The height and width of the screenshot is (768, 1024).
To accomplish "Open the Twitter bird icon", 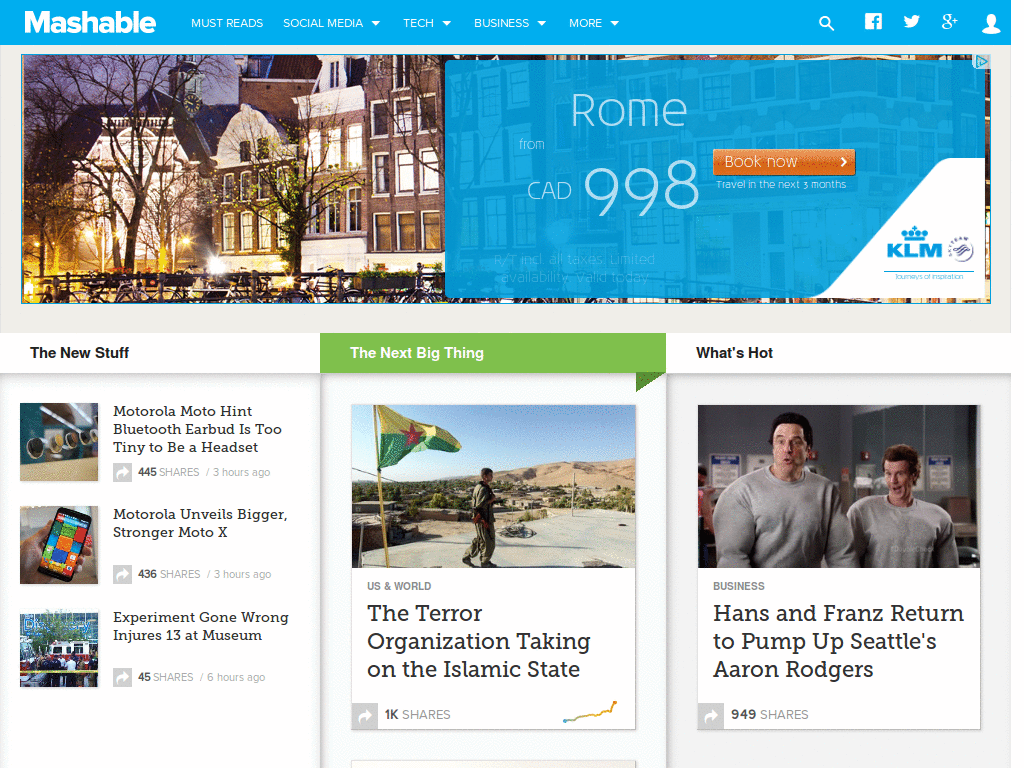I will [912, 22].
